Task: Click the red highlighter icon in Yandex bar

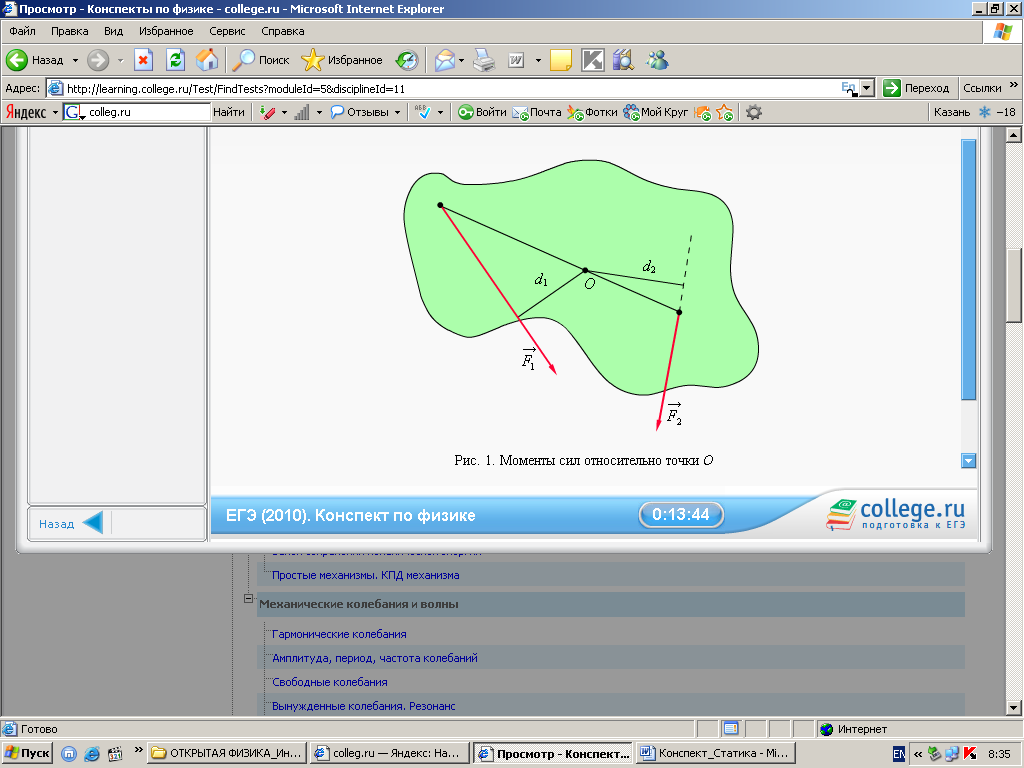Action: [267, 112]
